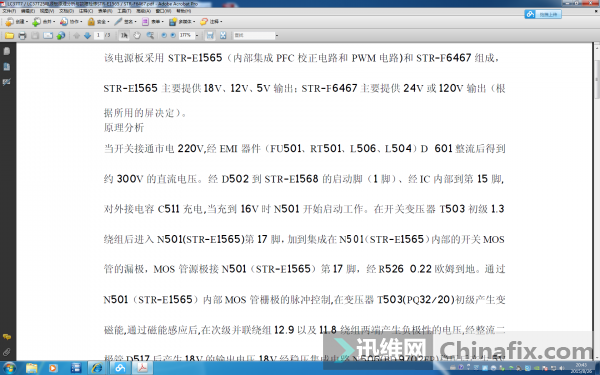Open the 注释(C) Comments menu
This screenshot has width=600, height=375.
pos(86,11)
